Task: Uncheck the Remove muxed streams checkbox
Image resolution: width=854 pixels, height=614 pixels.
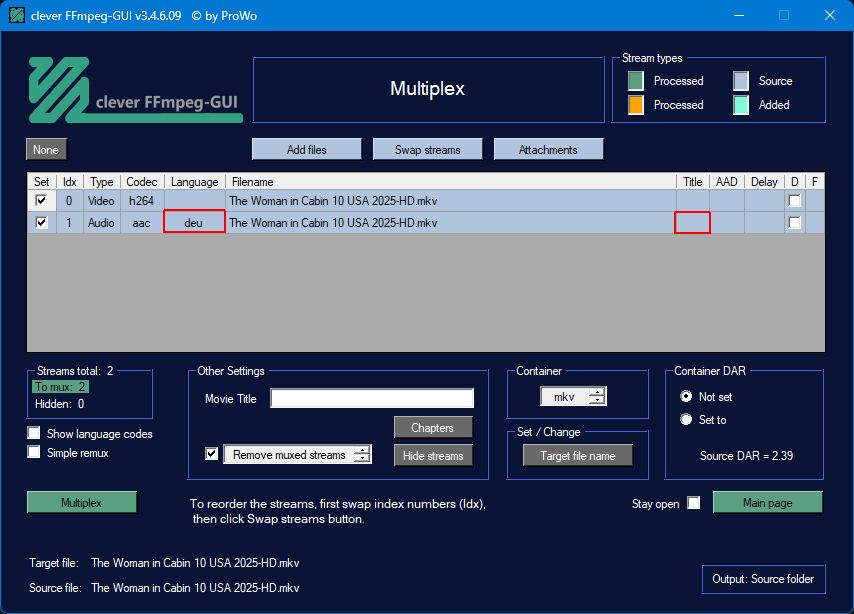Action: 211,453
